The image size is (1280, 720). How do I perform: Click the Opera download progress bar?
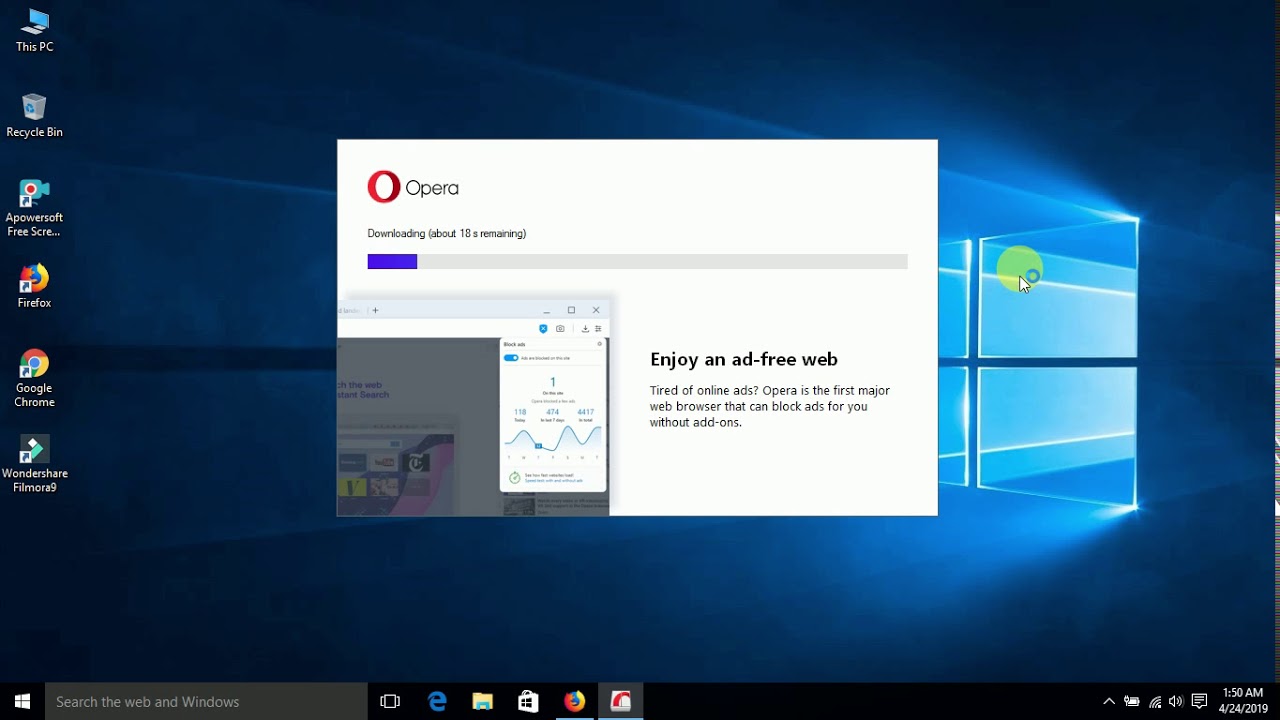pos(637,262)
